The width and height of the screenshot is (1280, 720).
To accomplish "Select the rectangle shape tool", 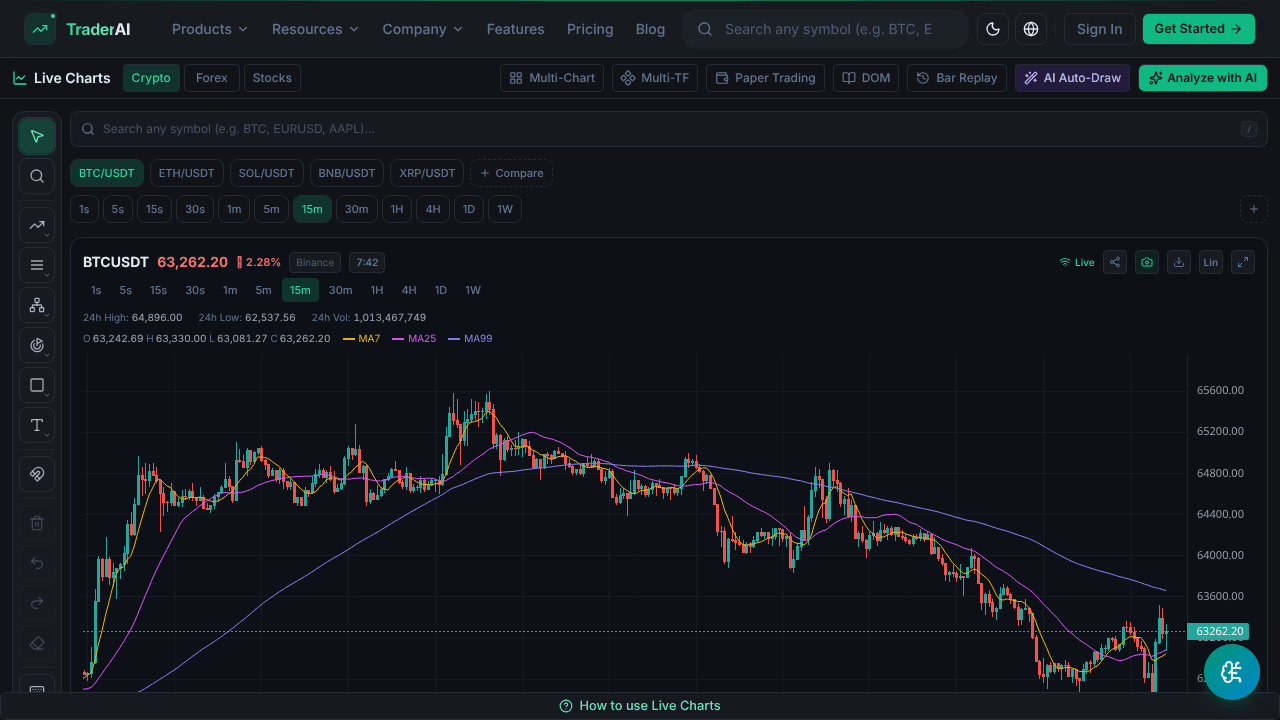I will pos(37,385).
